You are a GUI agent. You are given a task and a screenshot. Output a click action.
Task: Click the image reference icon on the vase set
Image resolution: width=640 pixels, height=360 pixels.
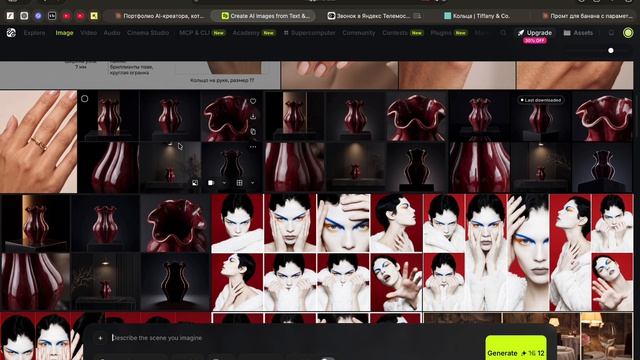(x=195, y=183)
